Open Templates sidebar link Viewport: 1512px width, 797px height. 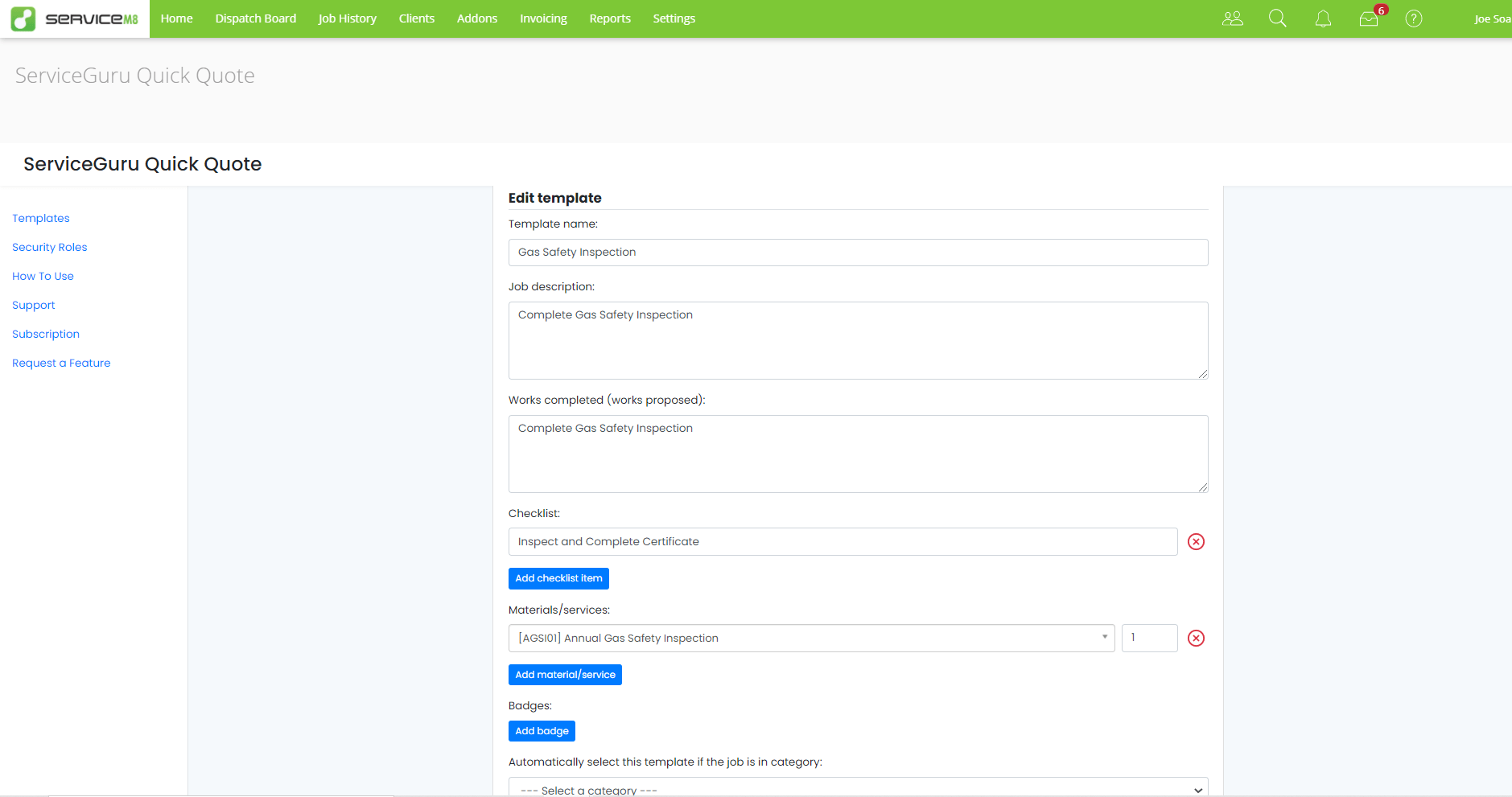[41, 219]
